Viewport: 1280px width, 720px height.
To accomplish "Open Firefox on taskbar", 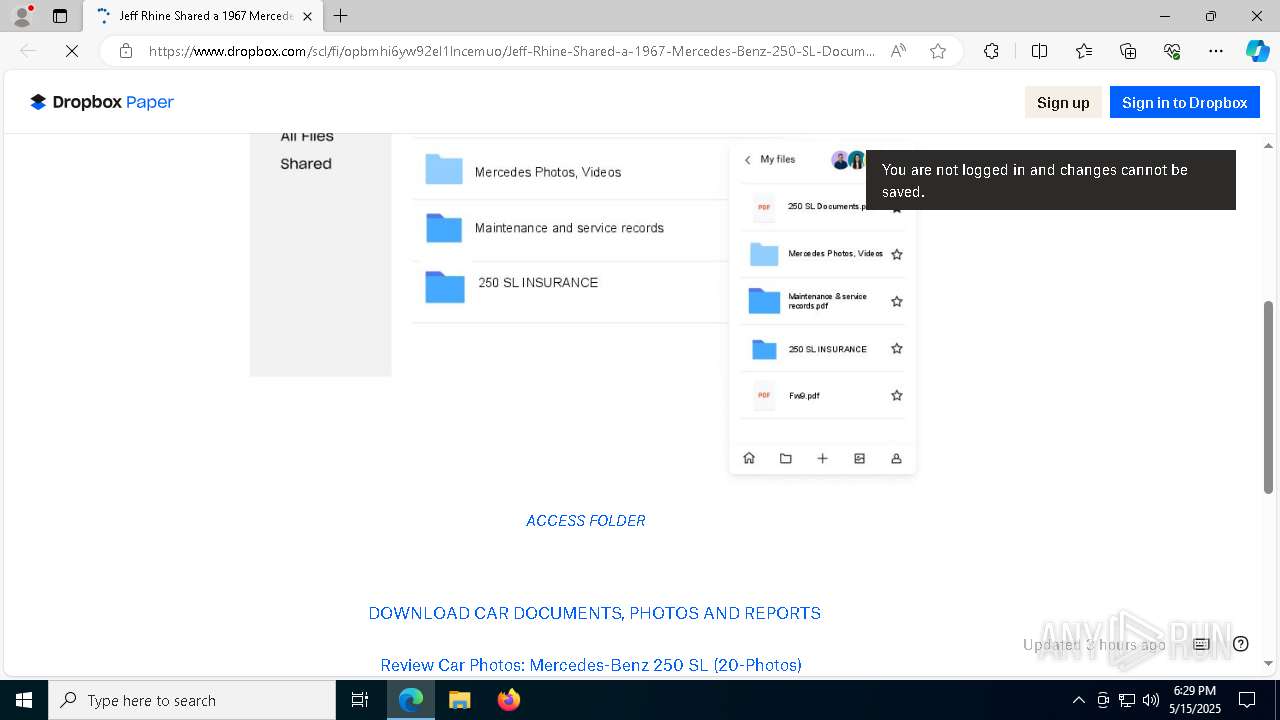I will tap(508, 700).
